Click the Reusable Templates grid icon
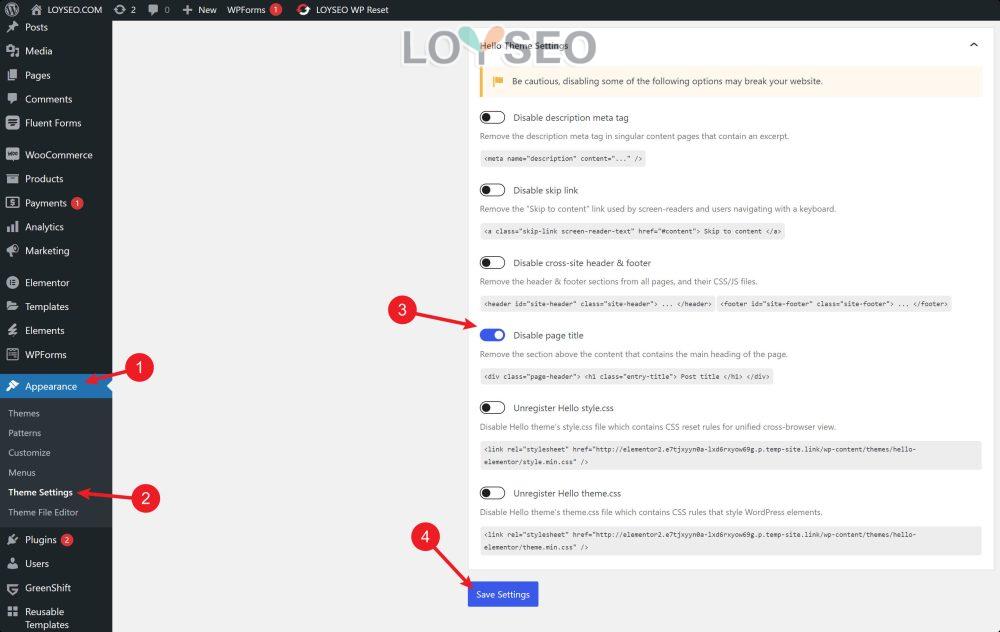Screen dimensions: 1000x632 point(12,612)
